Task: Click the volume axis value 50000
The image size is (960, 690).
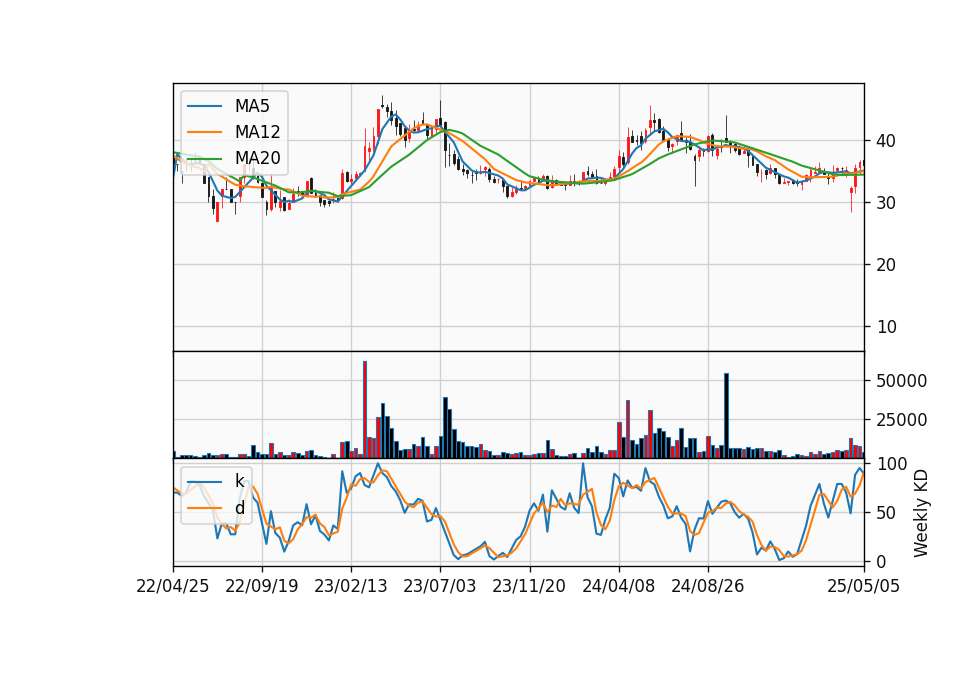Action: click(x=902, y=381)
